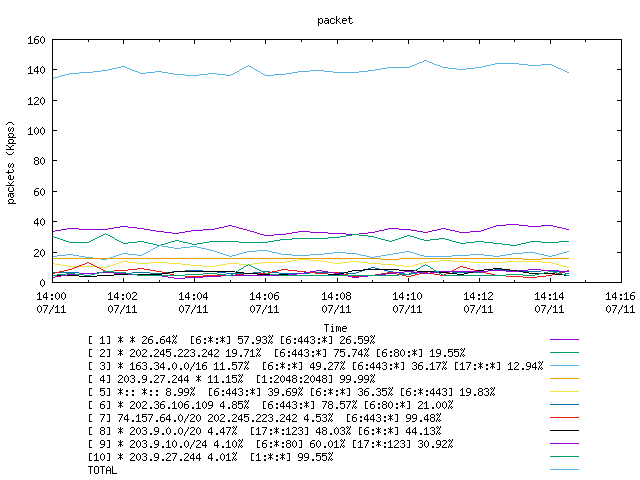
Task: Click the chart title "packet"
Action: pyautogui.click(x=335, y=20)
